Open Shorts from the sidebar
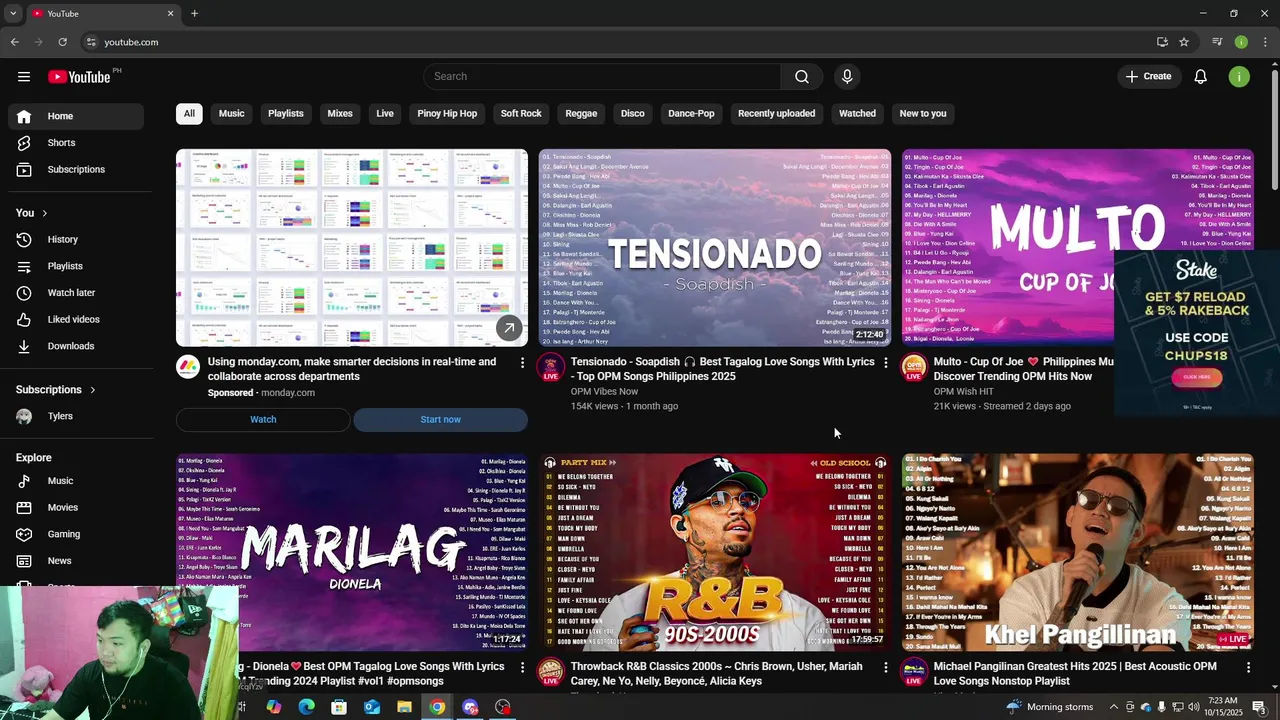Image resolution: width=1280 pixels, height=720 pixels. tap(76, 143)
